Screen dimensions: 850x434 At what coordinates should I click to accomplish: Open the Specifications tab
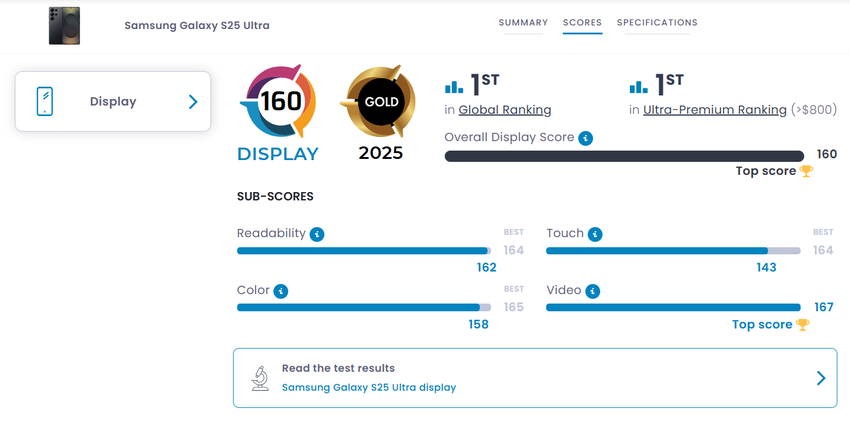657,23
